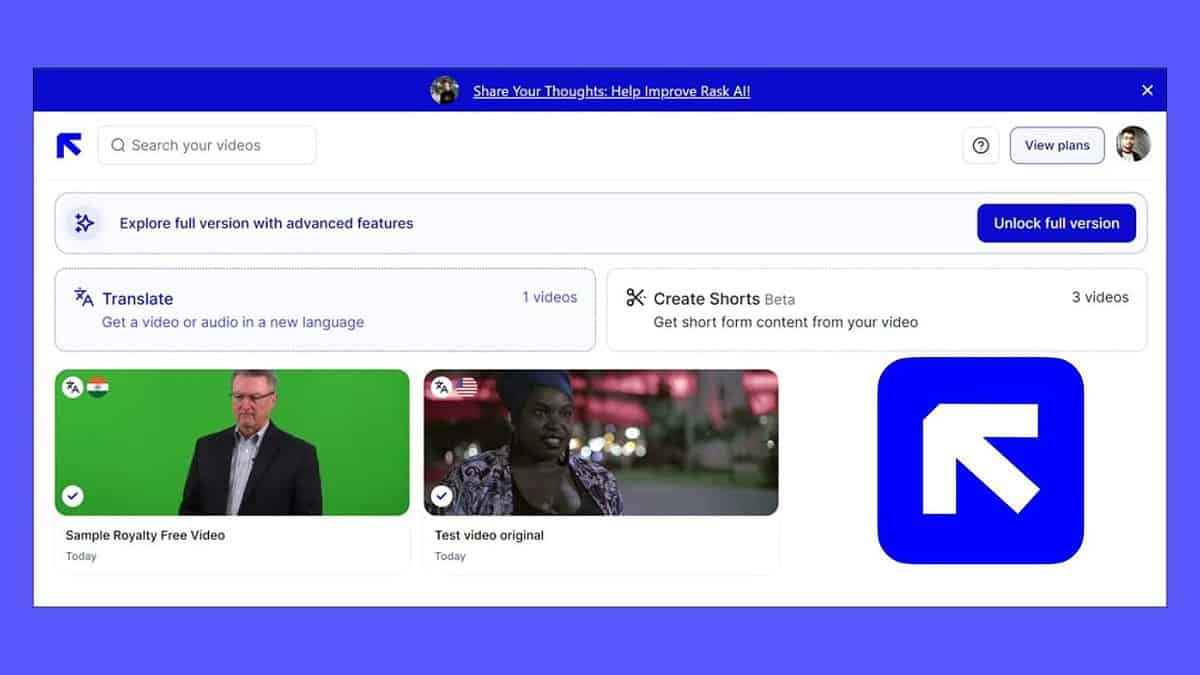The width and height of the screenshot is (1200, 675).
Task: Click the magnifier icon in the search field
Action: [x=118, y=145]
